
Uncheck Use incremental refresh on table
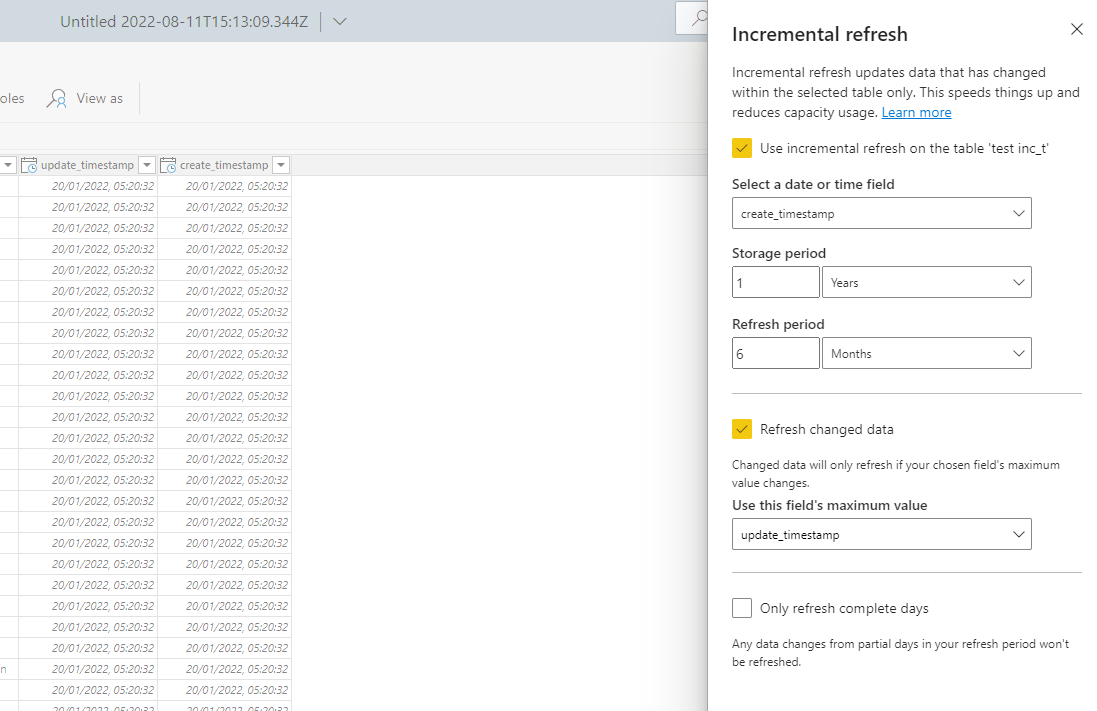742,148
